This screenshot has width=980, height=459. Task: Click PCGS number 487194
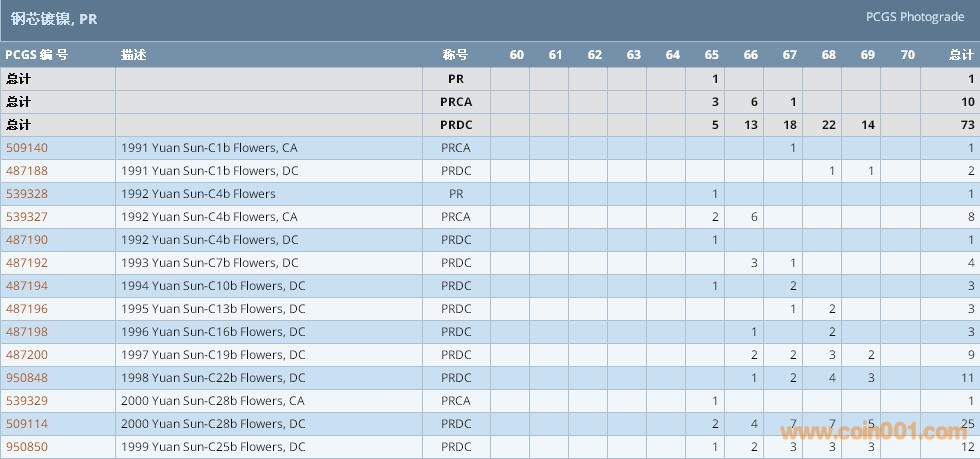click(26, 286)
